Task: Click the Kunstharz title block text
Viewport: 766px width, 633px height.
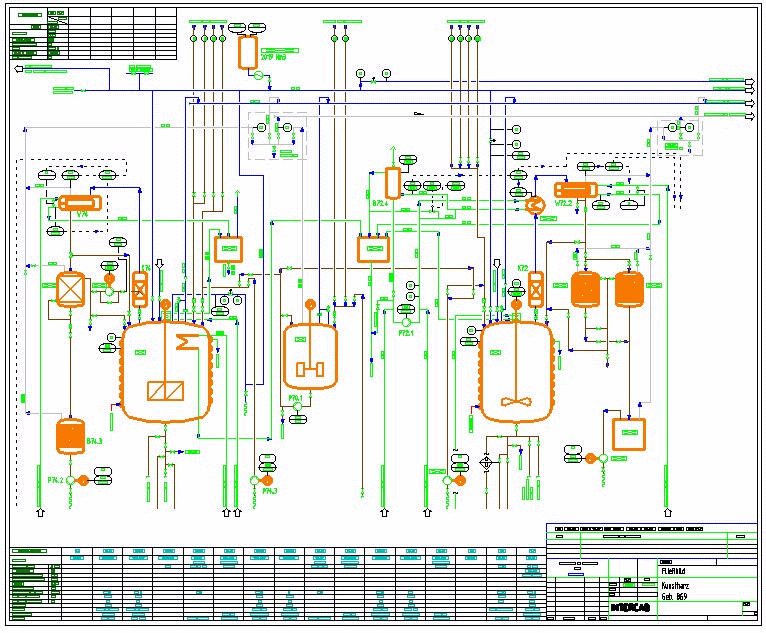Action: point(675,585)
